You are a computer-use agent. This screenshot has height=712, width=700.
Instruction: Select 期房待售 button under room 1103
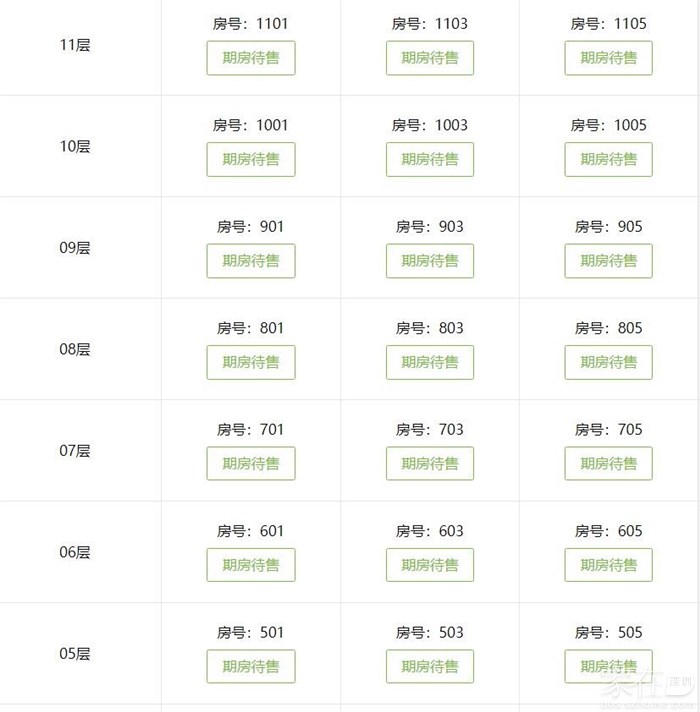430,58
